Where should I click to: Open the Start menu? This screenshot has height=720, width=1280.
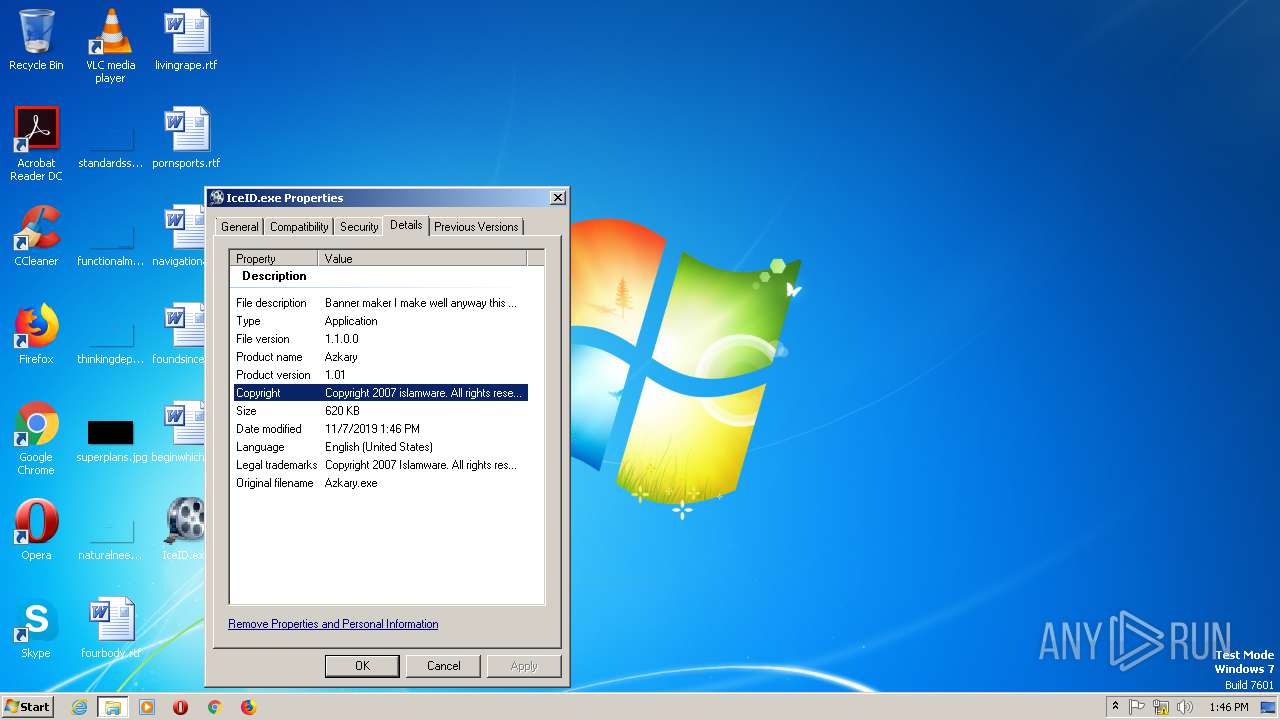27,707
